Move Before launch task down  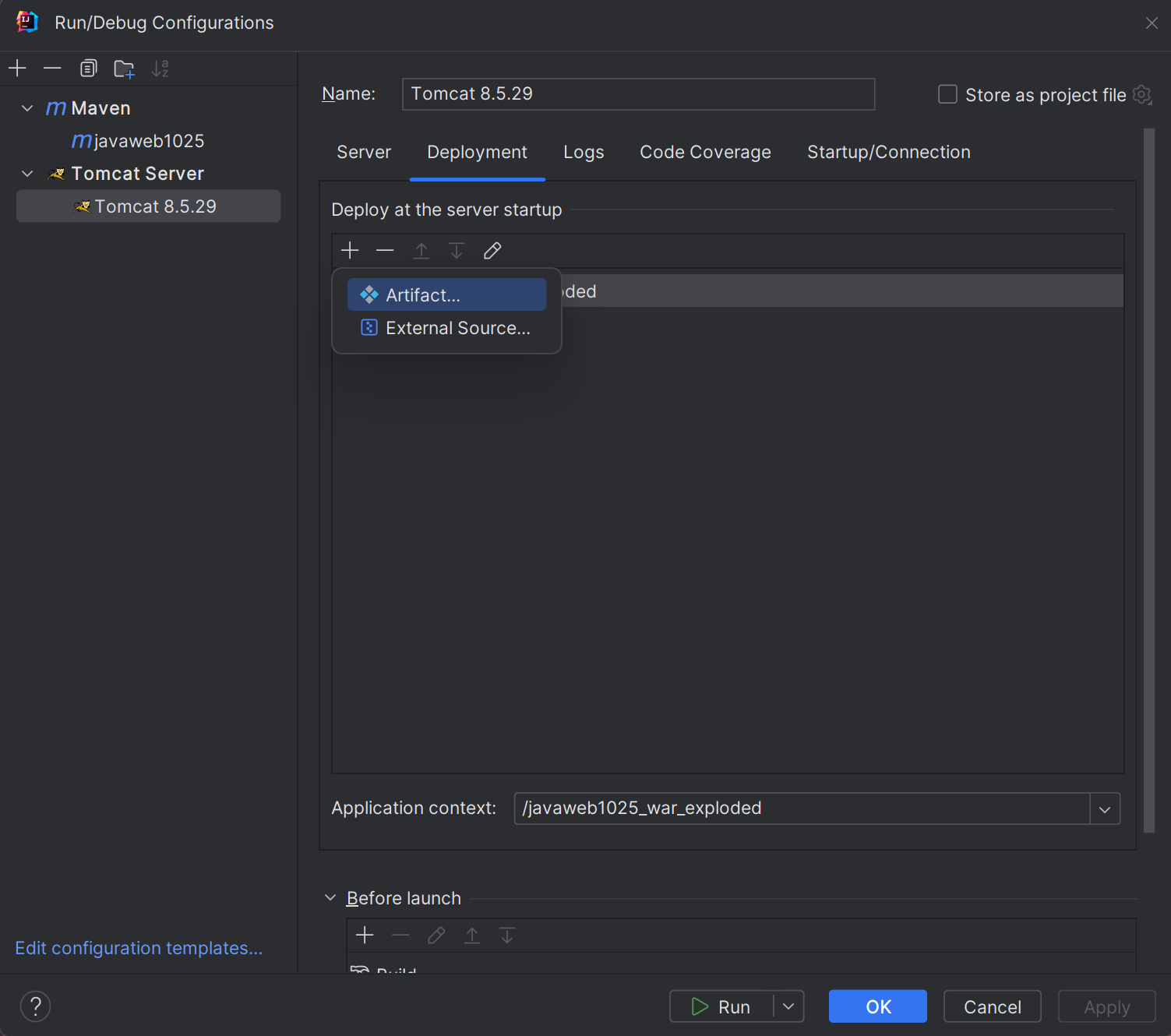click(x=507, y=935)
